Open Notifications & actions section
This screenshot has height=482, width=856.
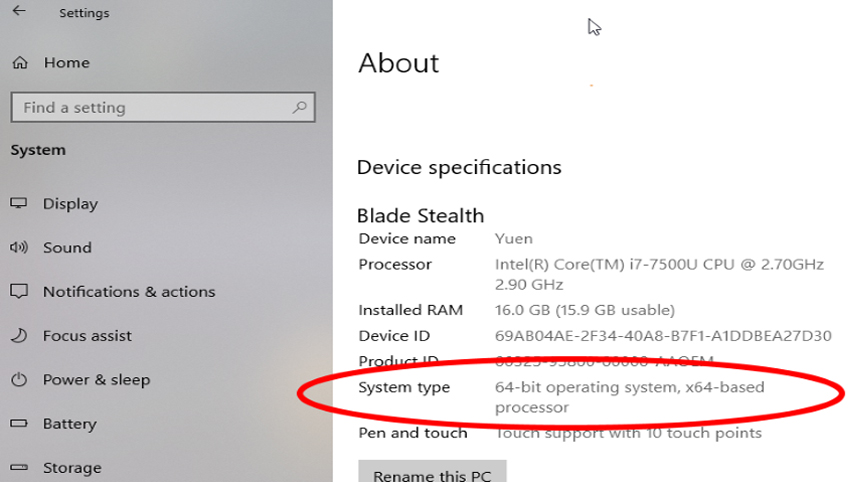129,292
